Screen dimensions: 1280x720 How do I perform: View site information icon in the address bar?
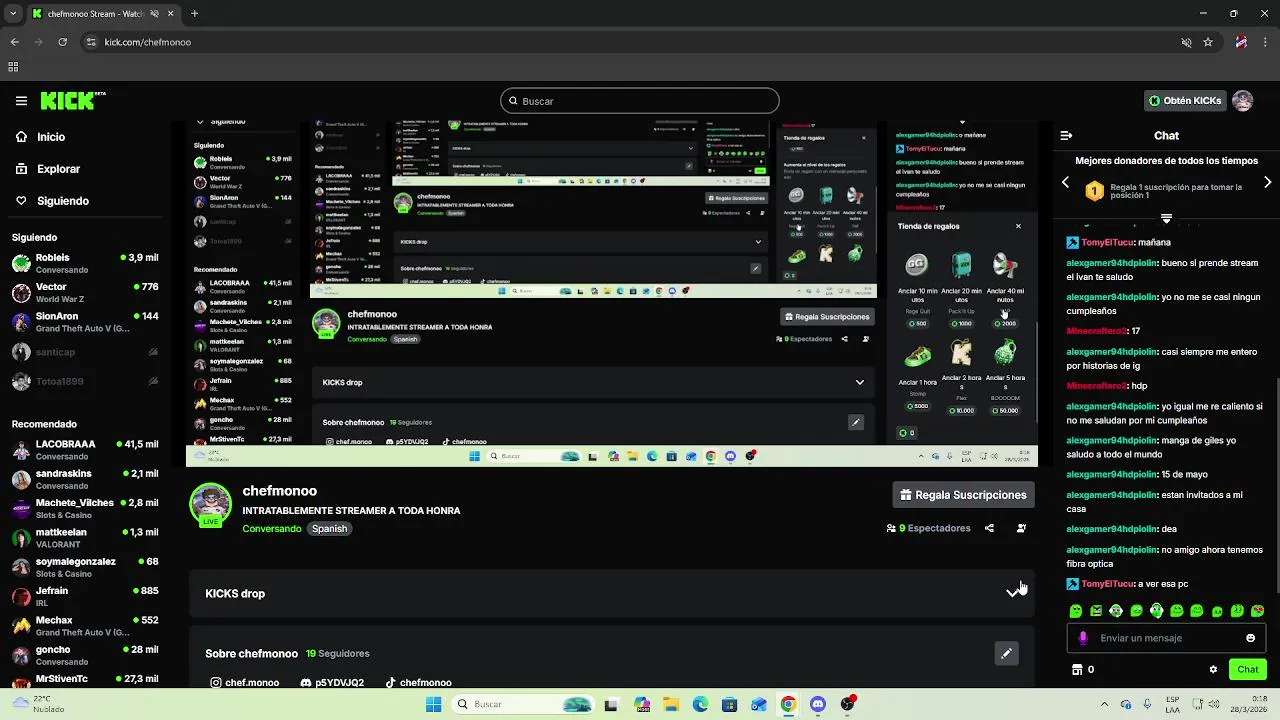91,42
